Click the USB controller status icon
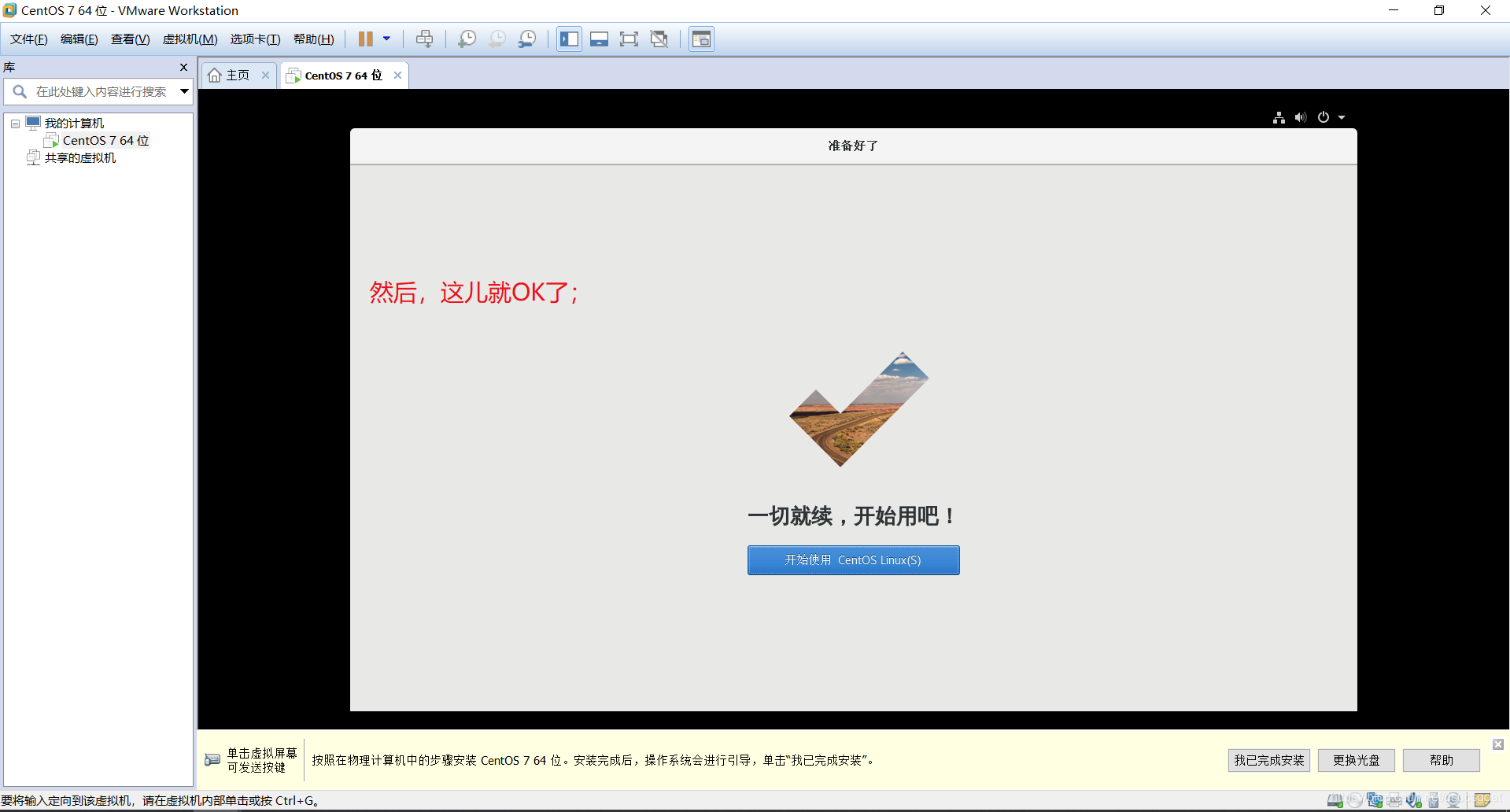Screen dimensions: 1510x812 (x=1434, y=801)
